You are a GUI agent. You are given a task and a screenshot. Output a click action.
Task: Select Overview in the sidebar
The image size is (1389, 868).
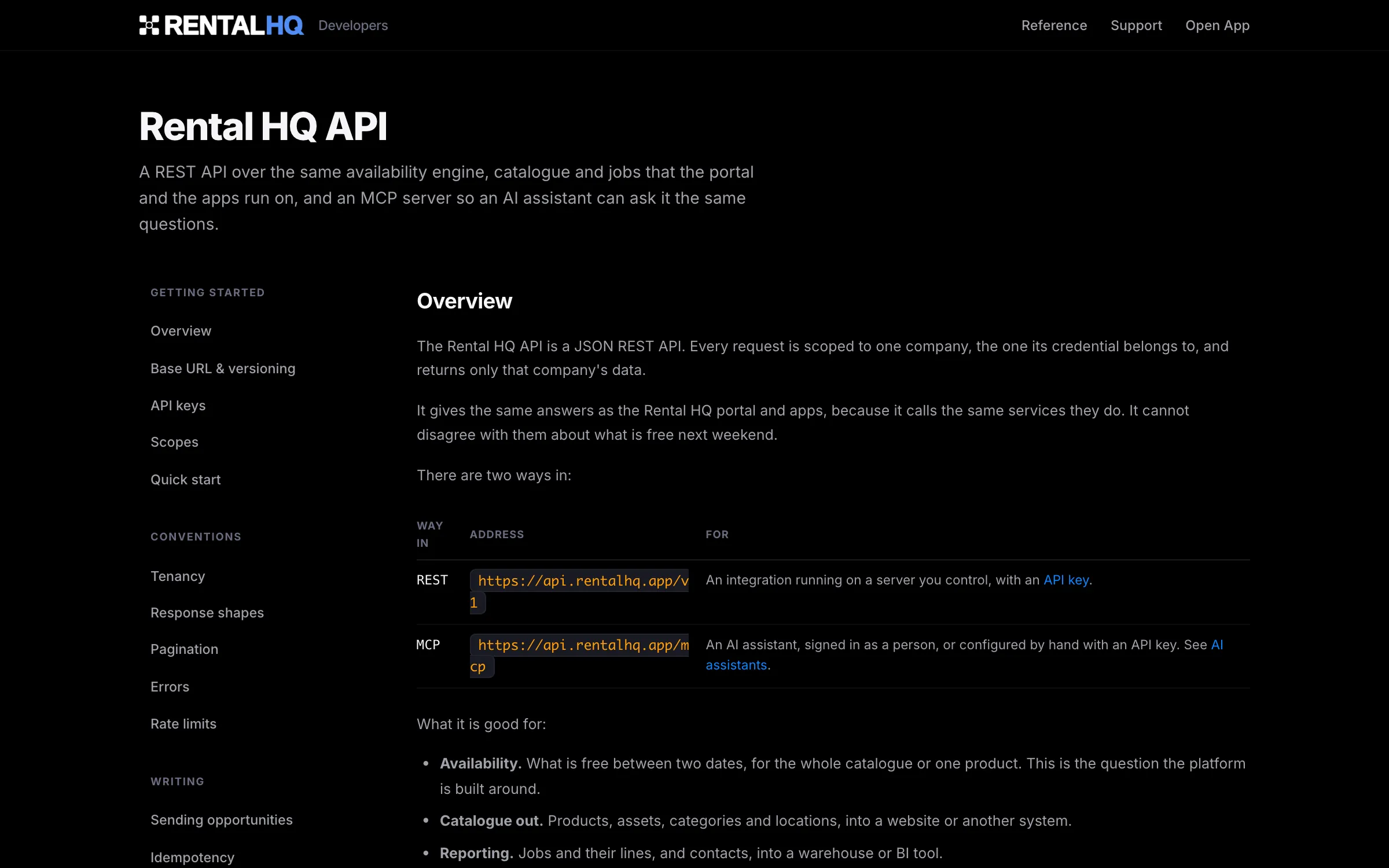pos(181,331)
